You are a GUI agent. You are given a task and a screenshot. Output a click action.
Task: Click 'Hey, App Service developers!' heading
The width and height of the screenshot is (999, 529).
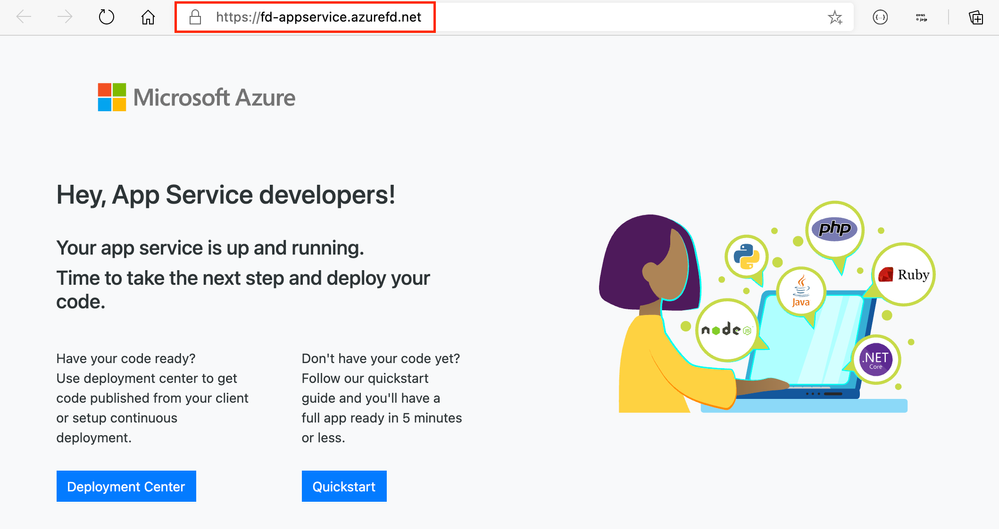click(x=226, y=195)
